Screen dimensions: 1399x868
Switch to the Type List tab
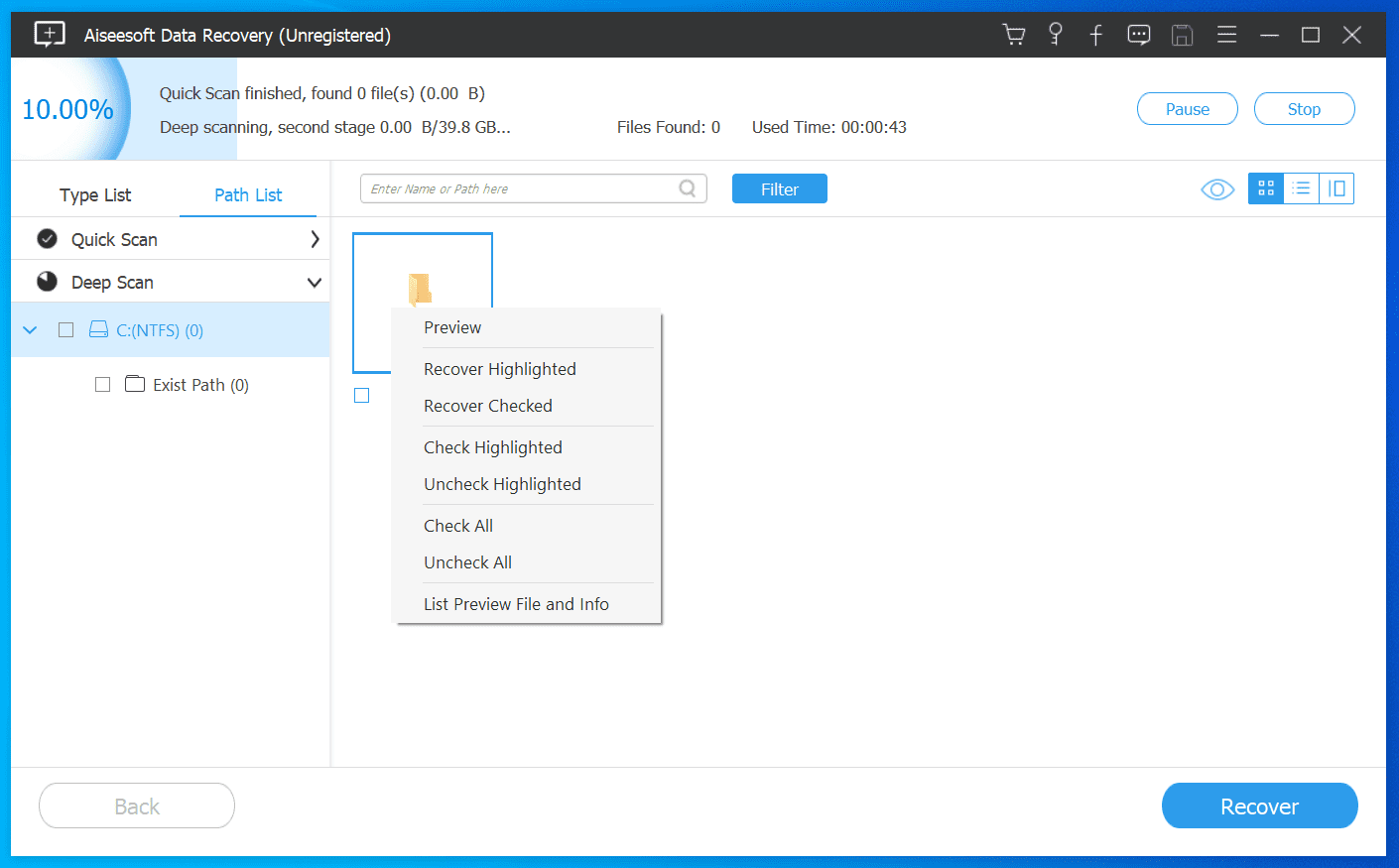click(x=95, y=194)
